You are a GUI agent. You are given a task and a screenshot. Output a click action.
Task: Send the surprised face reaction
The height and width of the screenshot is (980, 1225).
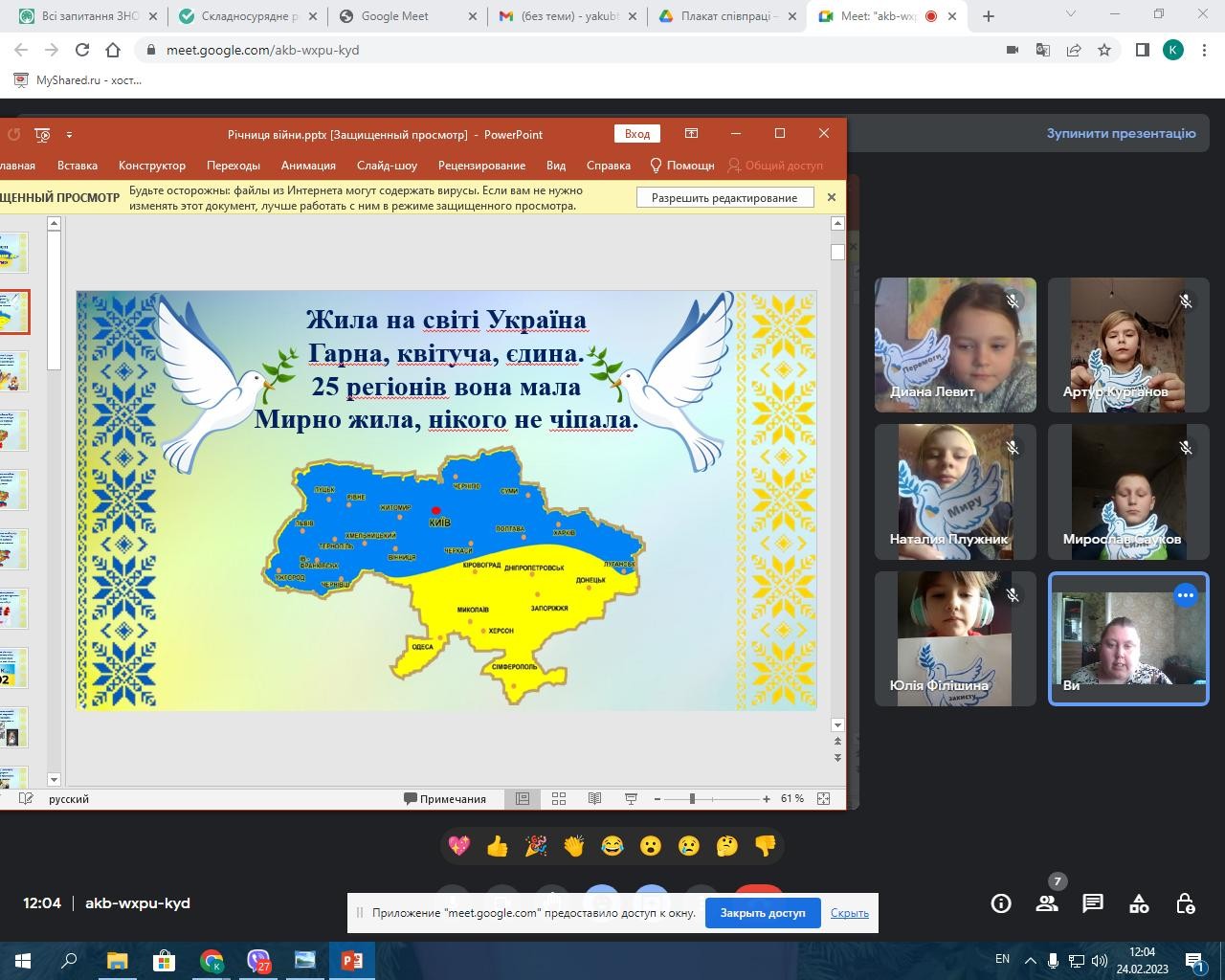(x=651, y=846)
